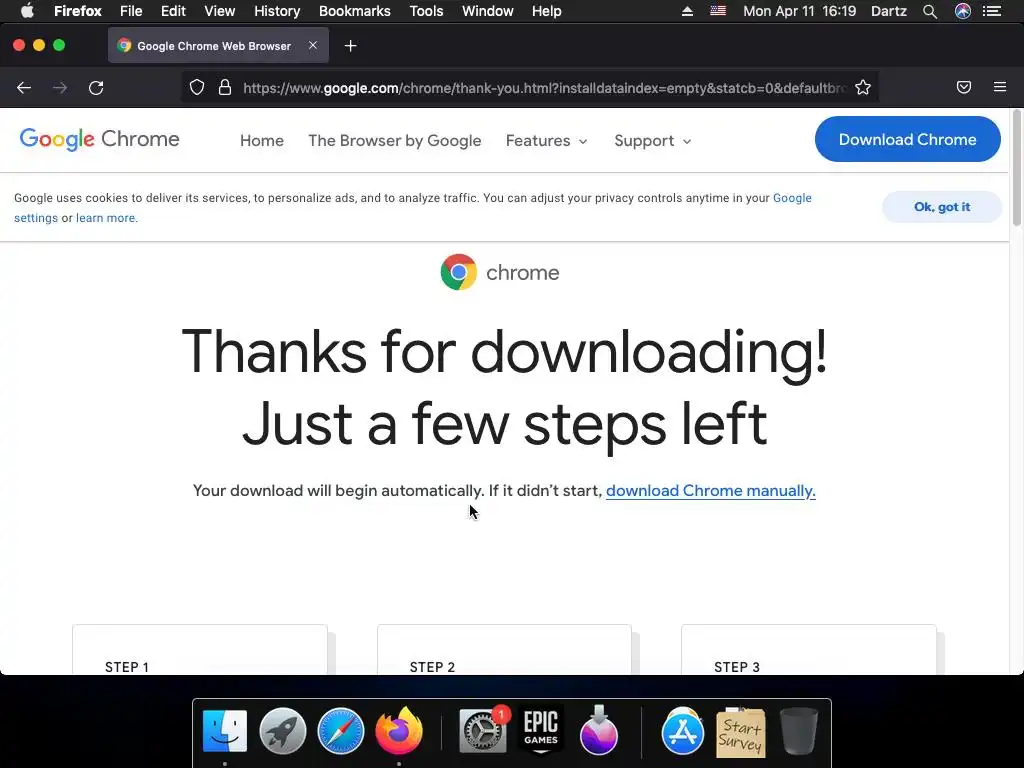Open System Preferences in the dock
The height and width of the screenshot is (768, 1024).
coord(483,730)
